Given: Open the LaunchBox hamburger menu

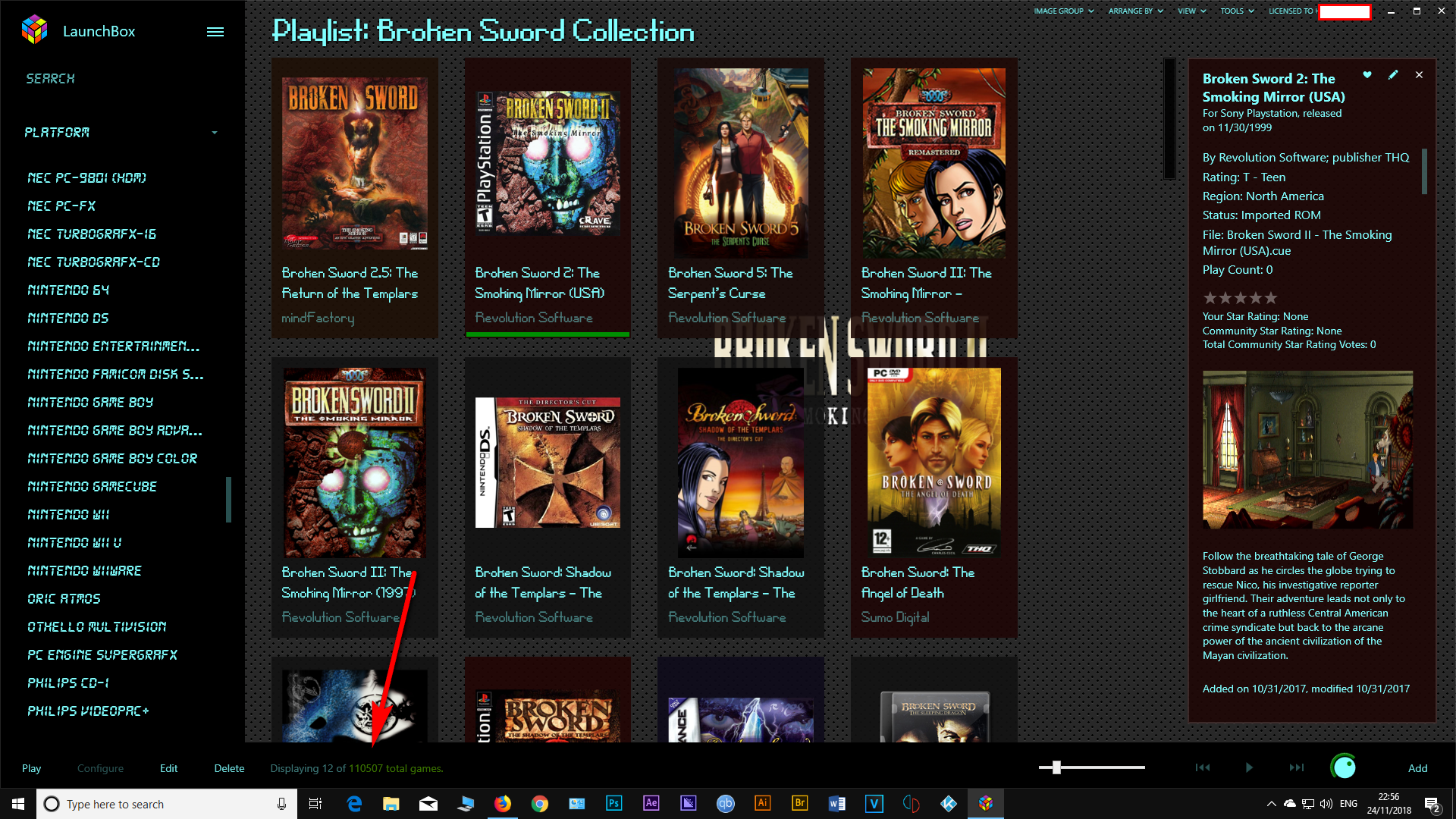Looking at the screenshot, I should pos(215,32).
